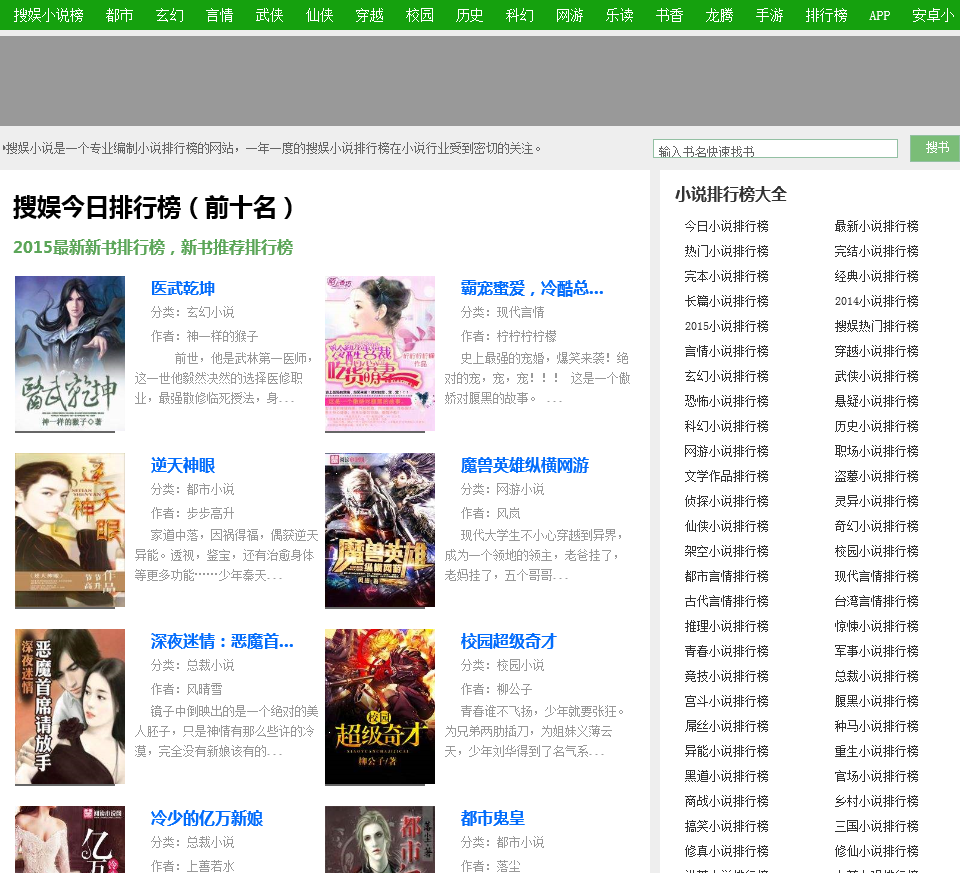This screenshot has height=873, width=960.
Task: Open 排行榜 in the top menu
Action: pos(826,15)
